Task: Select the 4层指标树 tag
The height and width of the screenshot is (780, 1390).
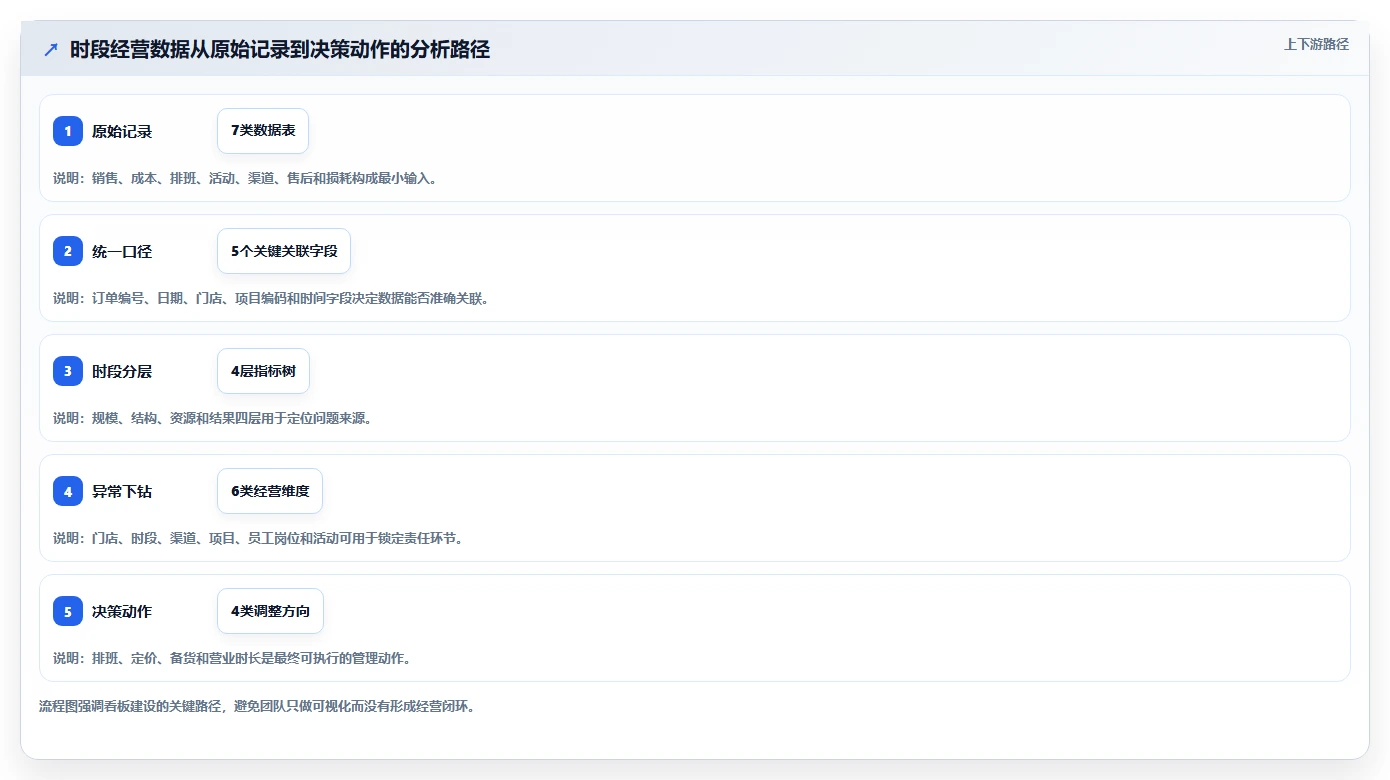Action: click(263, 371)
